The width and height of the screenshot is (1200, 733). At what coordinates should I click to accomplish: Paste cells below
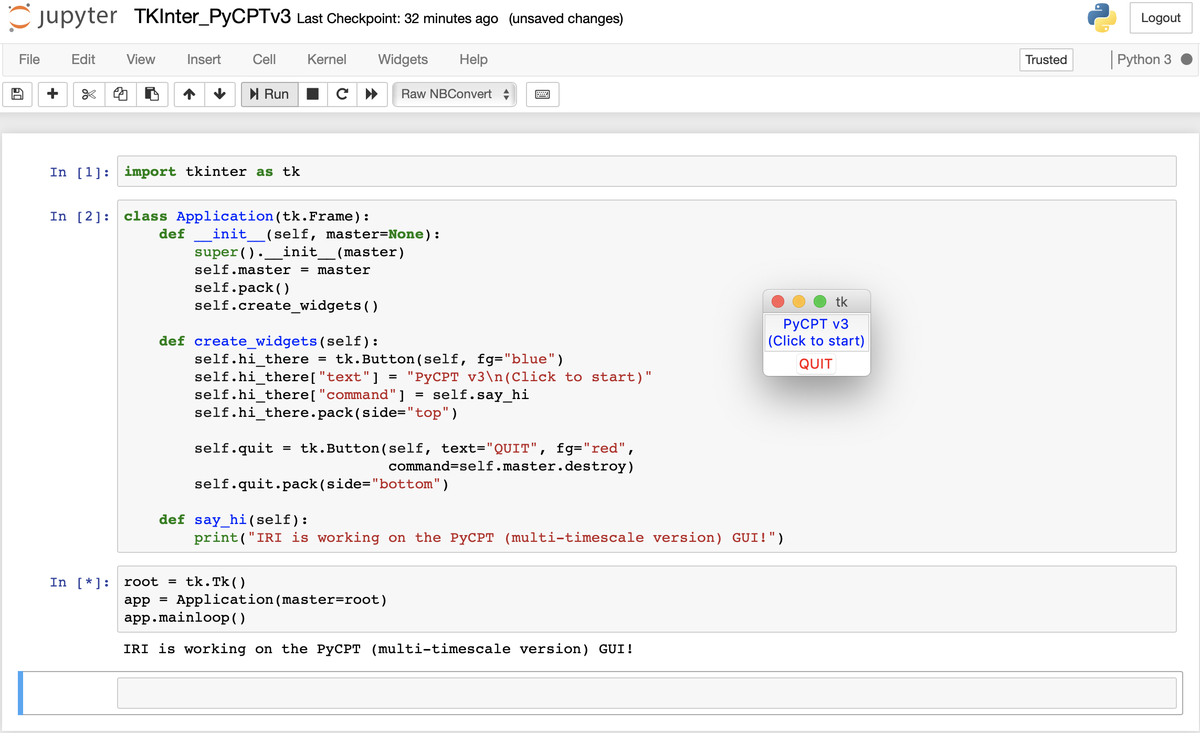(151, 94)
